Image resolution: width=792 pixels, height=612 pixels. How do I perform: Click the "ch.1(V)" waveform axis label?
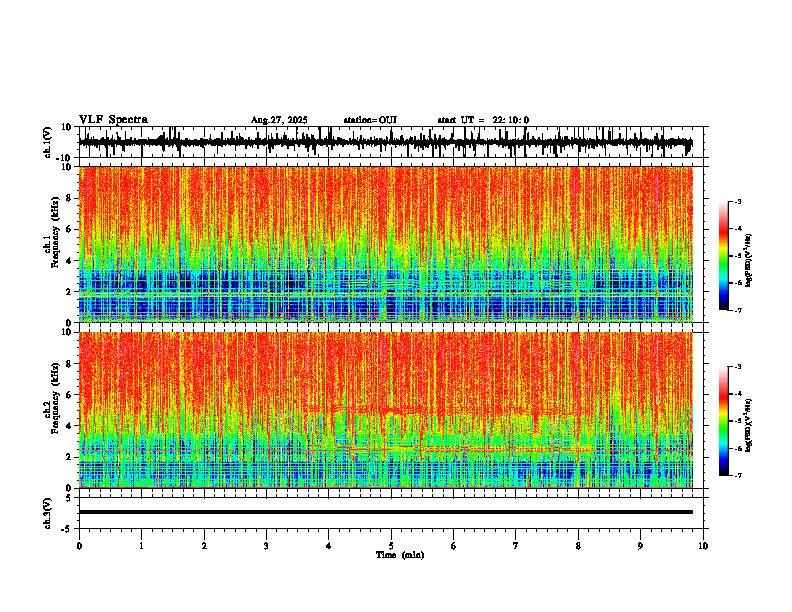(47, 142)
